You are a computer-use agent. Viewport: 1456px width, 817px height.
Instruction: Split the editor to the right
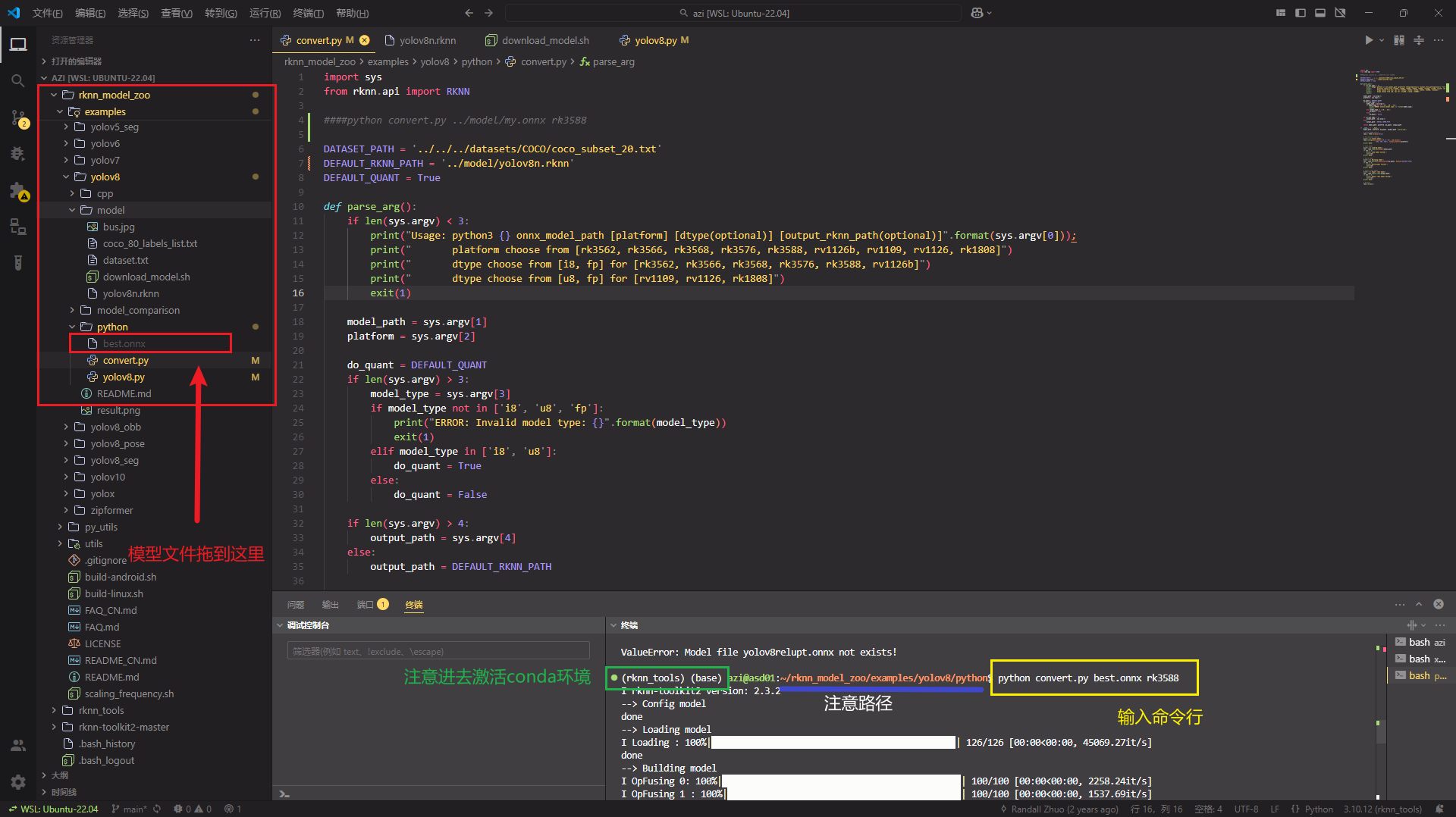1418,40
